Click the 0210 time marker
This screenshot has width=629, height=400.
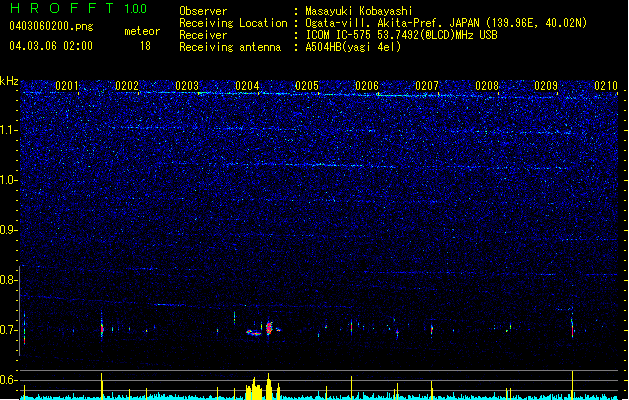pos(606,86)
